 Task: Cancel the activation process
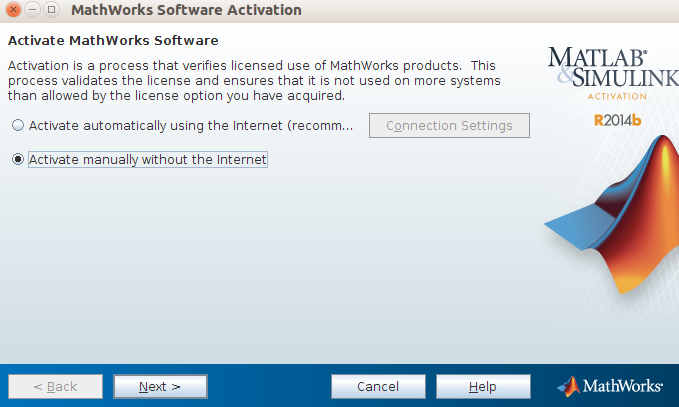tap(378, 386)
